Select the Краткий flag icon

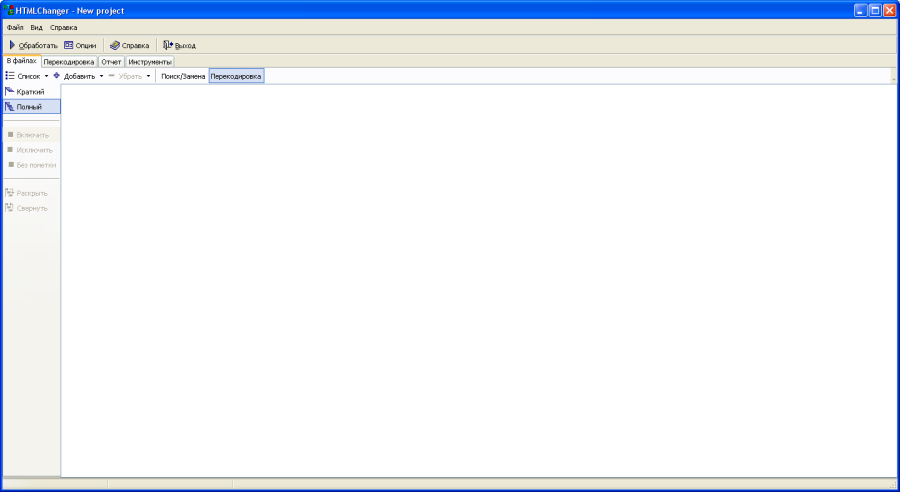tap(9, 91)
